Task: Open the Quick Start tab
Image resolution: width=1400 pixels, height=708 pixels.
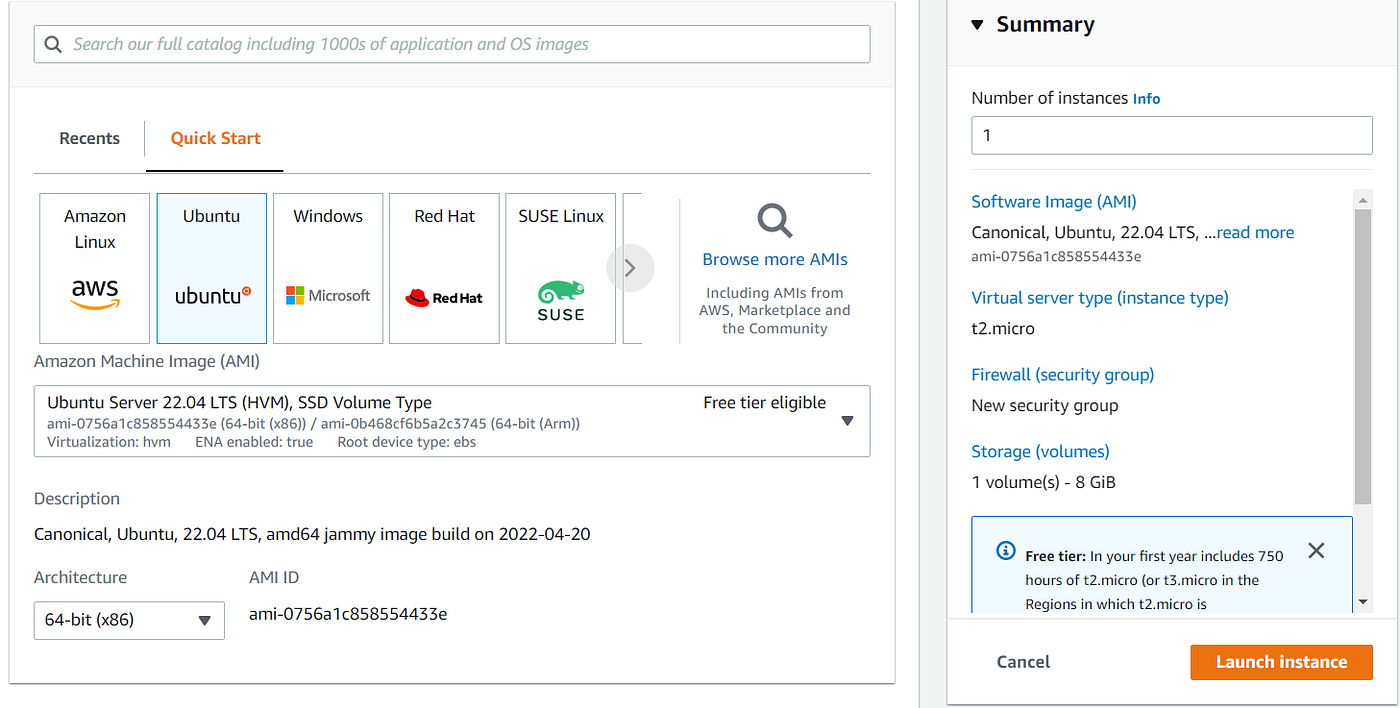Action: point(214,138)
